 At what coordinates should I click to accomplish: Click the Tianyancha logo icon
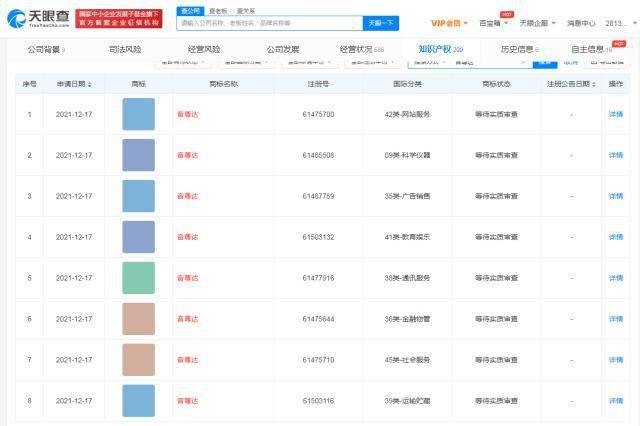click(x=17, y=19)
